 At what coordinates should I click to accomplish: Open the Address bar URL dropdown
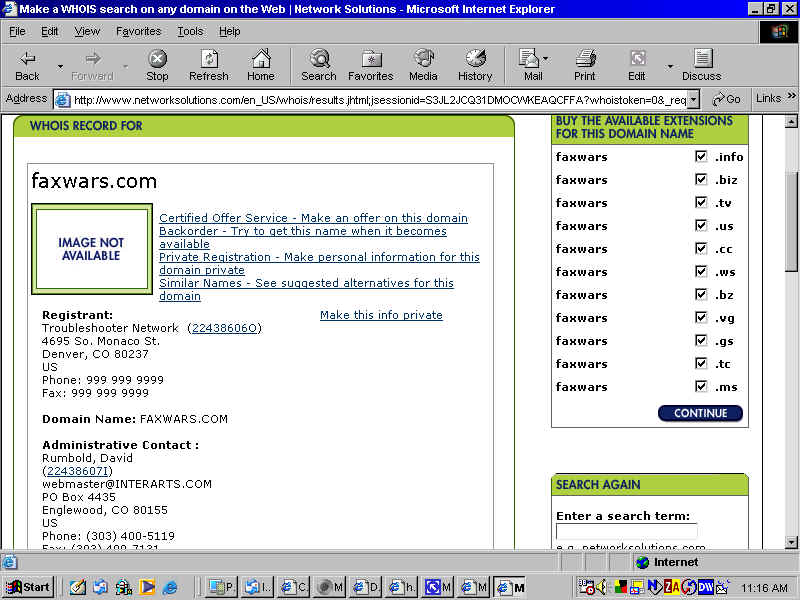693,100
